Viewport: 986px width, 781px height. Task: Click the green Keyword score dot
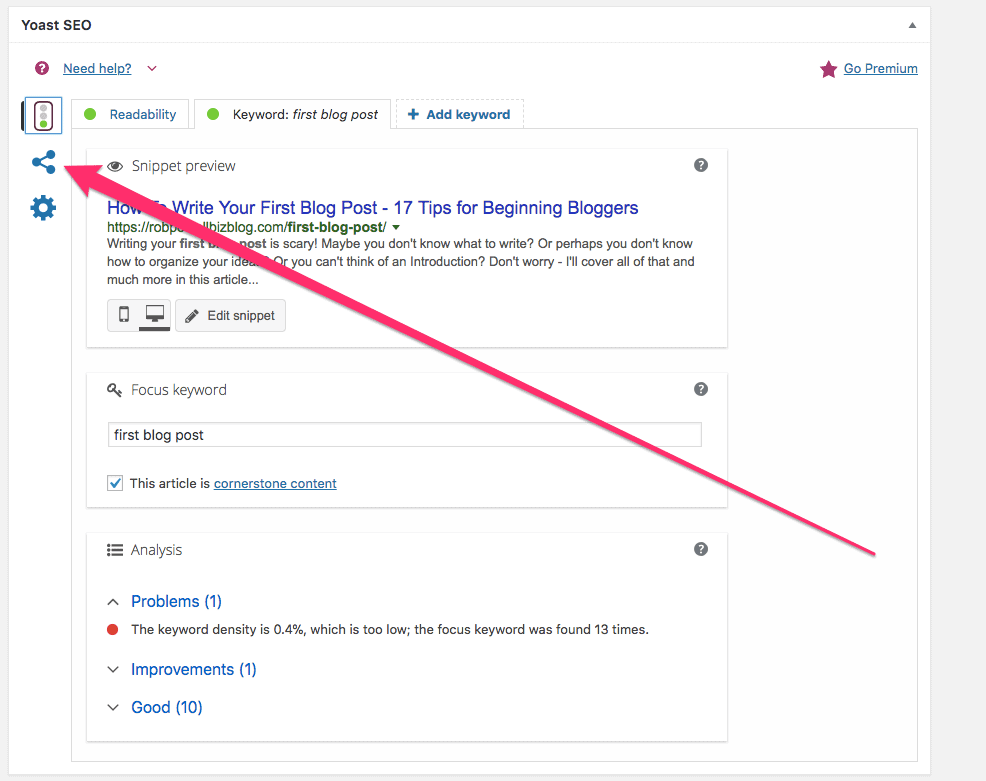tap(213, 114)
